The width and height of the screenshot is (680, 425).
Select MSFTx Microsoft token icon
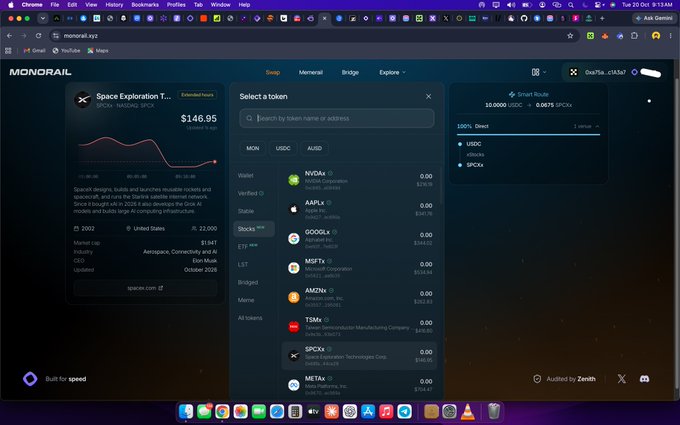pyautogui.click(x=294, y=268)
